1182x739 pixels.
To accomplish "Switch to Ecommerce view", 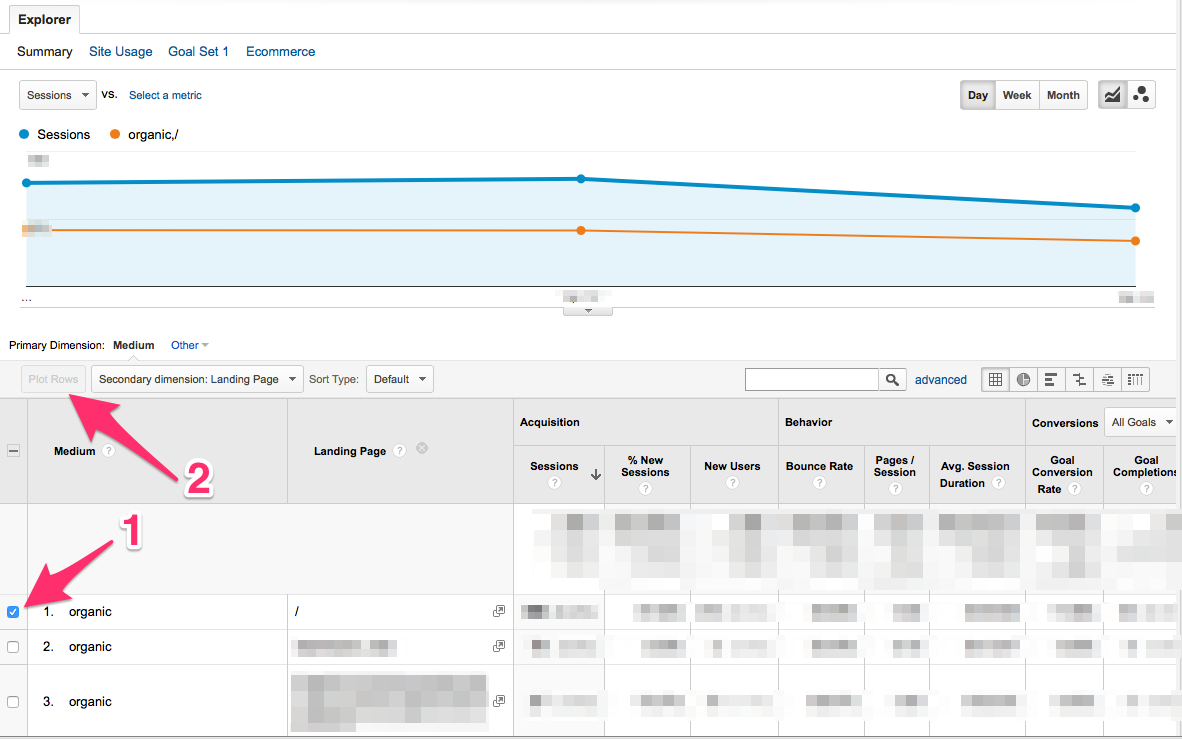I will click(x=280, y=51).
